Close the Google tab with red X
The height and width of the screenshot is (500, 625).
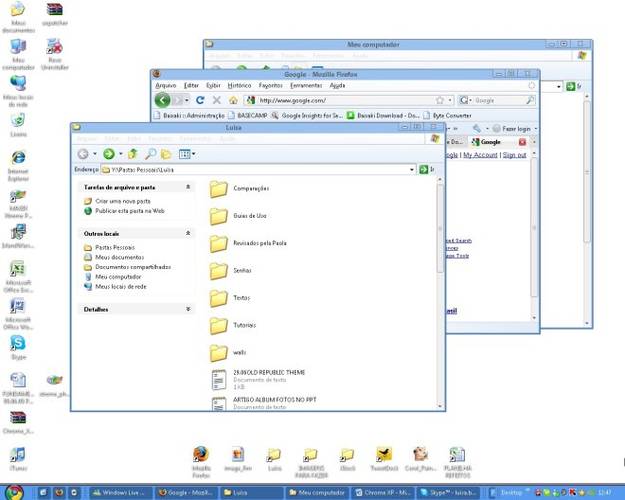click(x=522, y=142)
